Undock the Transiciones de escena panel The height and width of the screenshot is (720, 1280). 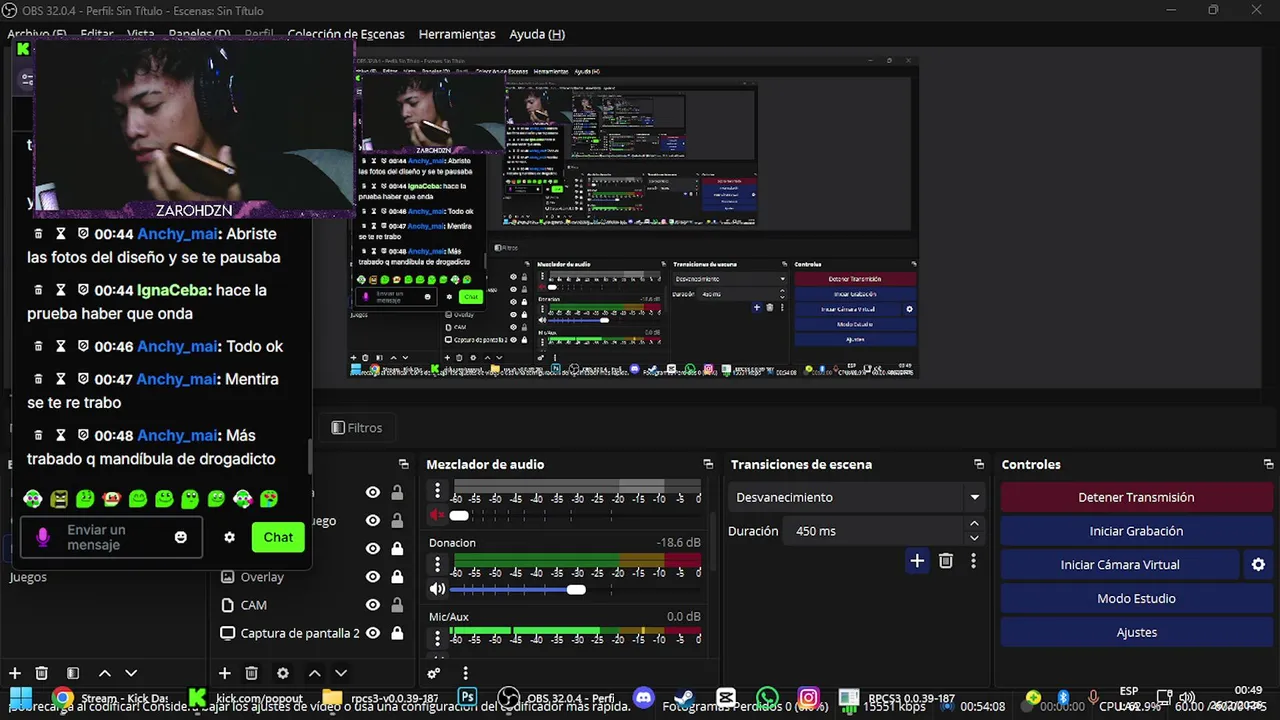pyautogui.click(x=979, y=464)
